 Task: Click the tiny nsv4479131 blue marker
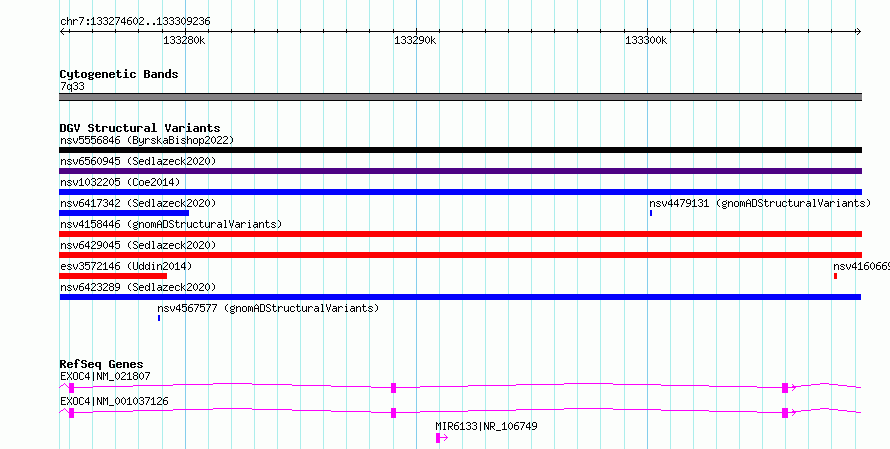[x=651, y=213]
